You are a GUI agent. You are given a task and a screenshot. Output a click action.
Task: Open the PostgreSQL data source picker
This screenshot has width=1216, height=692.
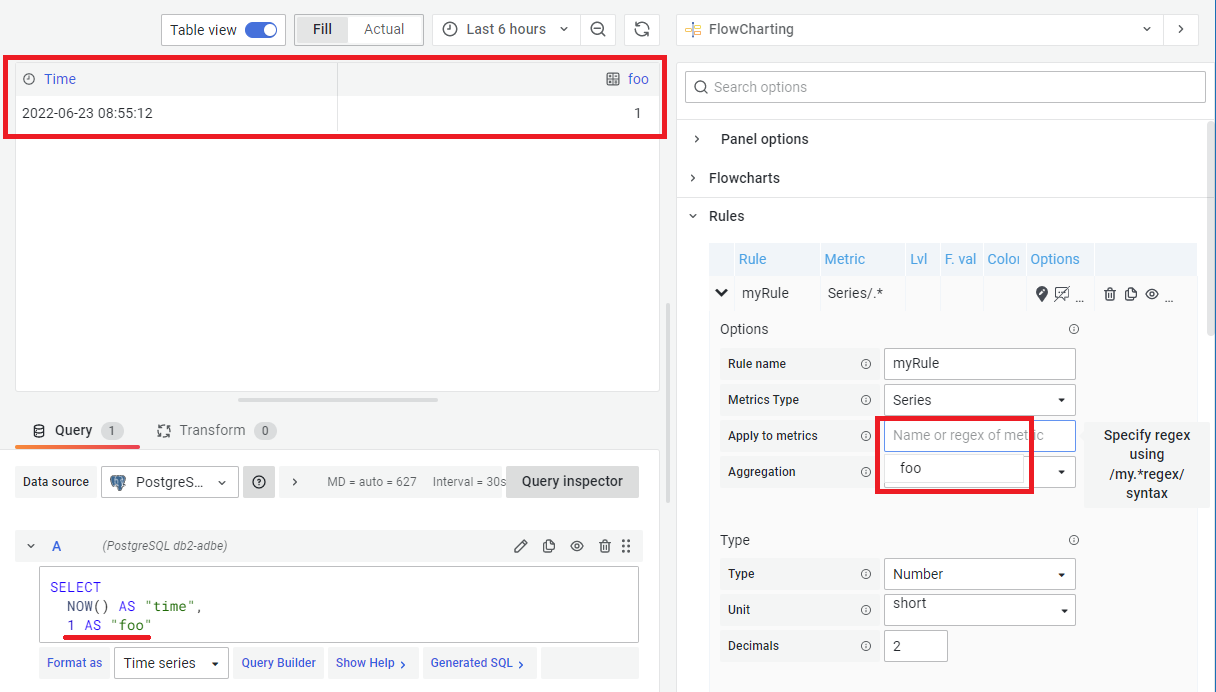170,482
